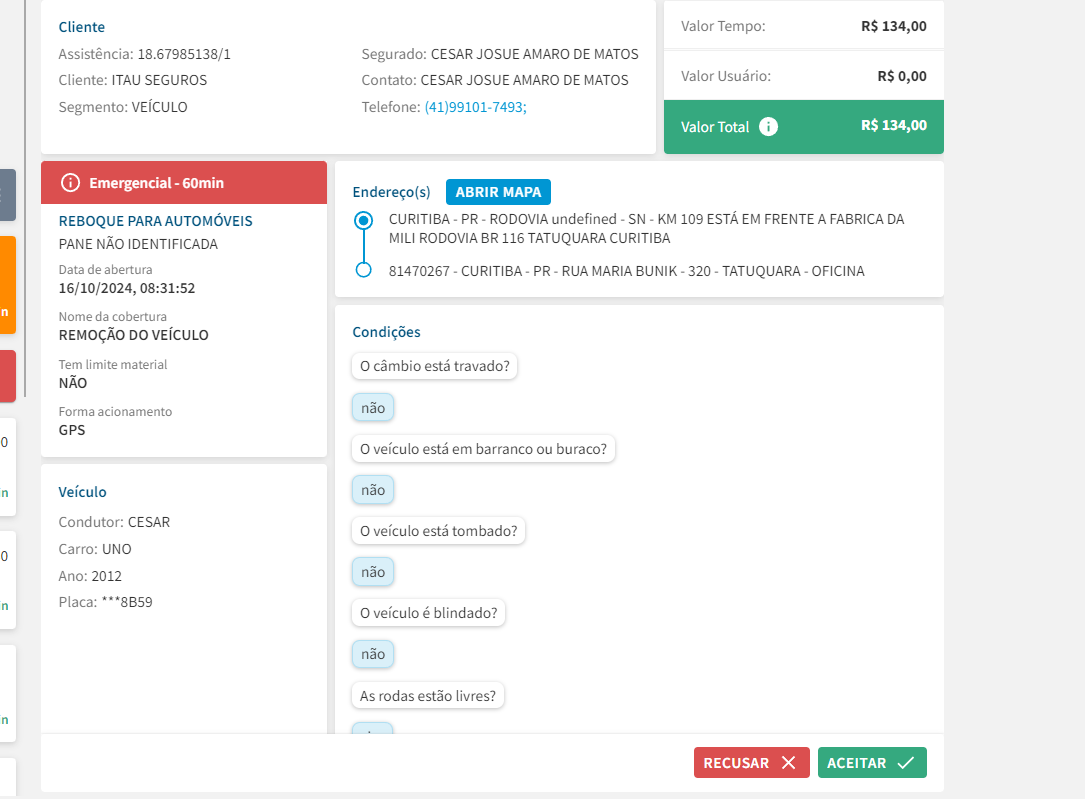Open the gray card in left sidebar
The image size is (1085, 799).
[7, 195]
